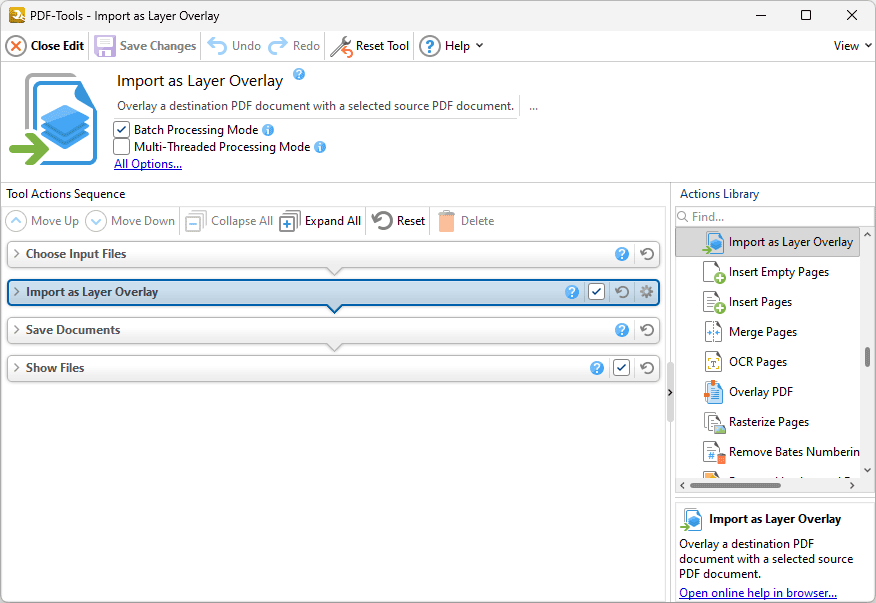Select Merge Pages action
Image resolution: width=876 pixels, height=603 pixels.
768,332
